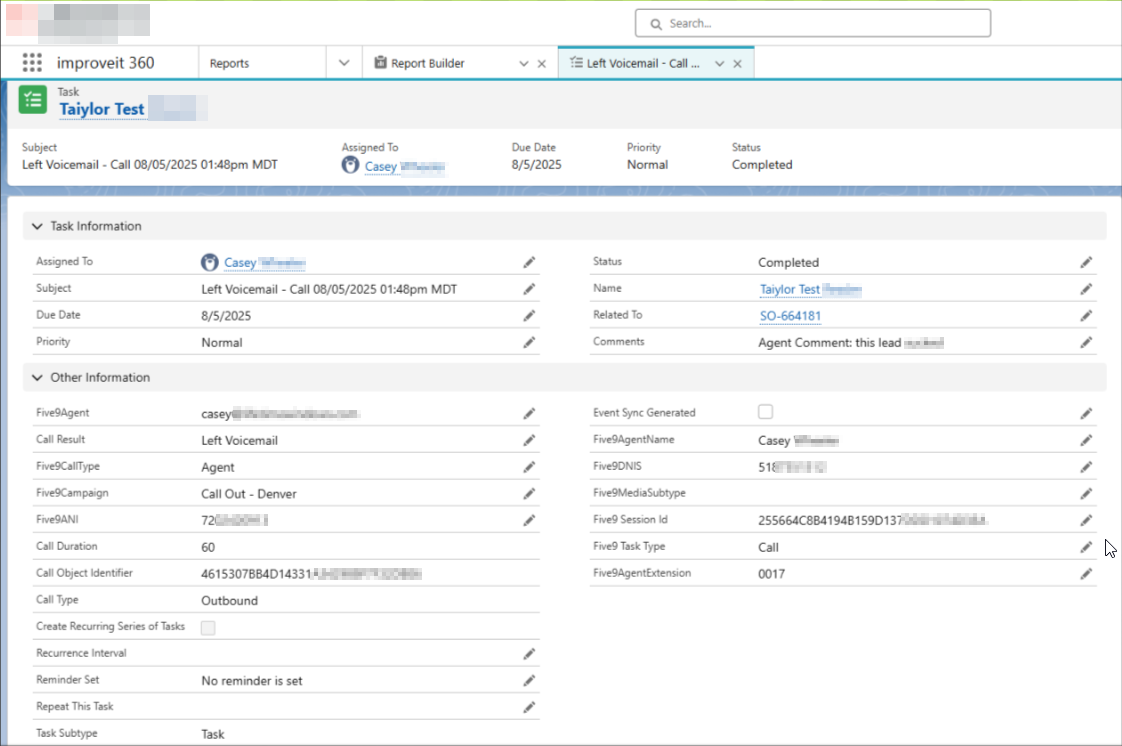Edit the Name field pencil icon
Image resolution: width=1122 pixels, height=746 pixels.
pos(1086,289)
